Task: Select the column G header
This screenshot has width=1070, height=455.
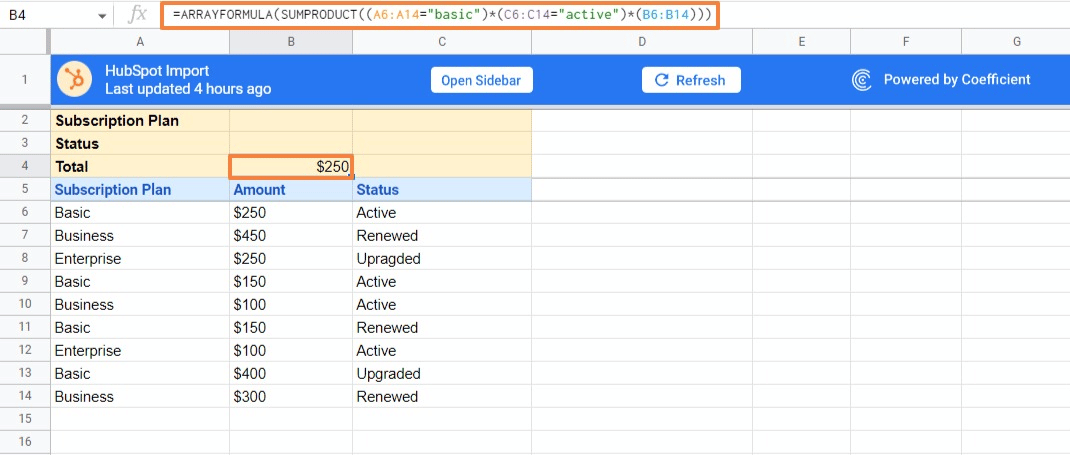Action: 1016,42
